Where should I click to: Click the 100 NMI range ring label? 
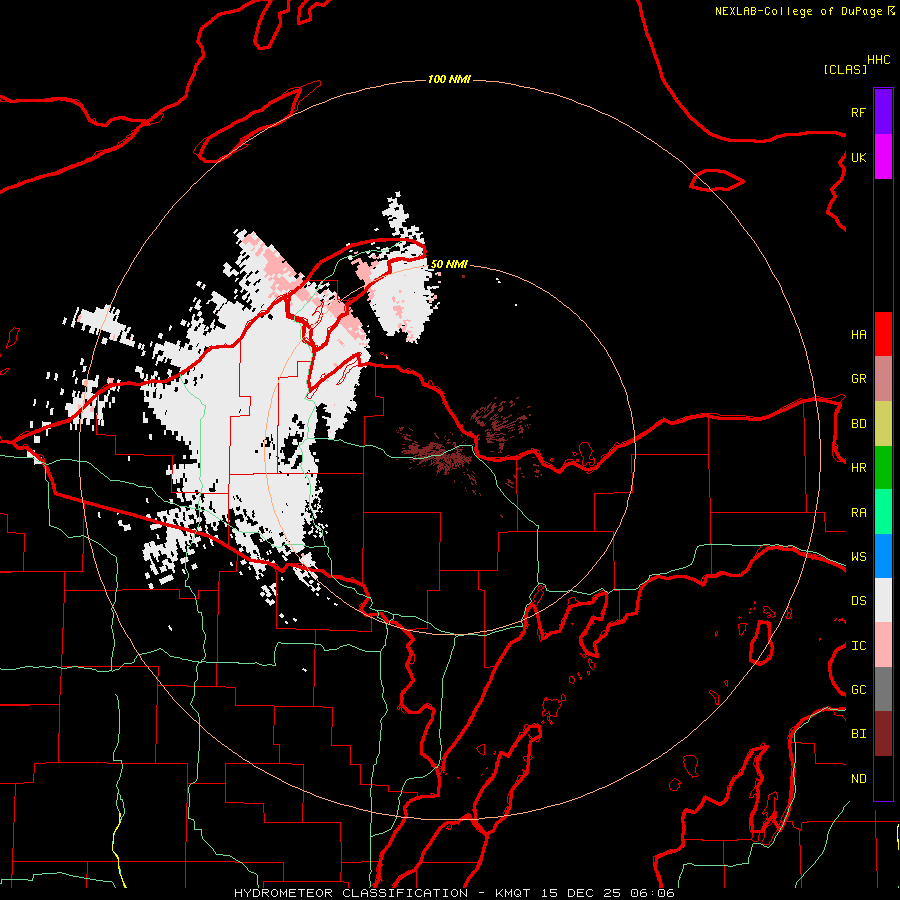click(449, 79)
